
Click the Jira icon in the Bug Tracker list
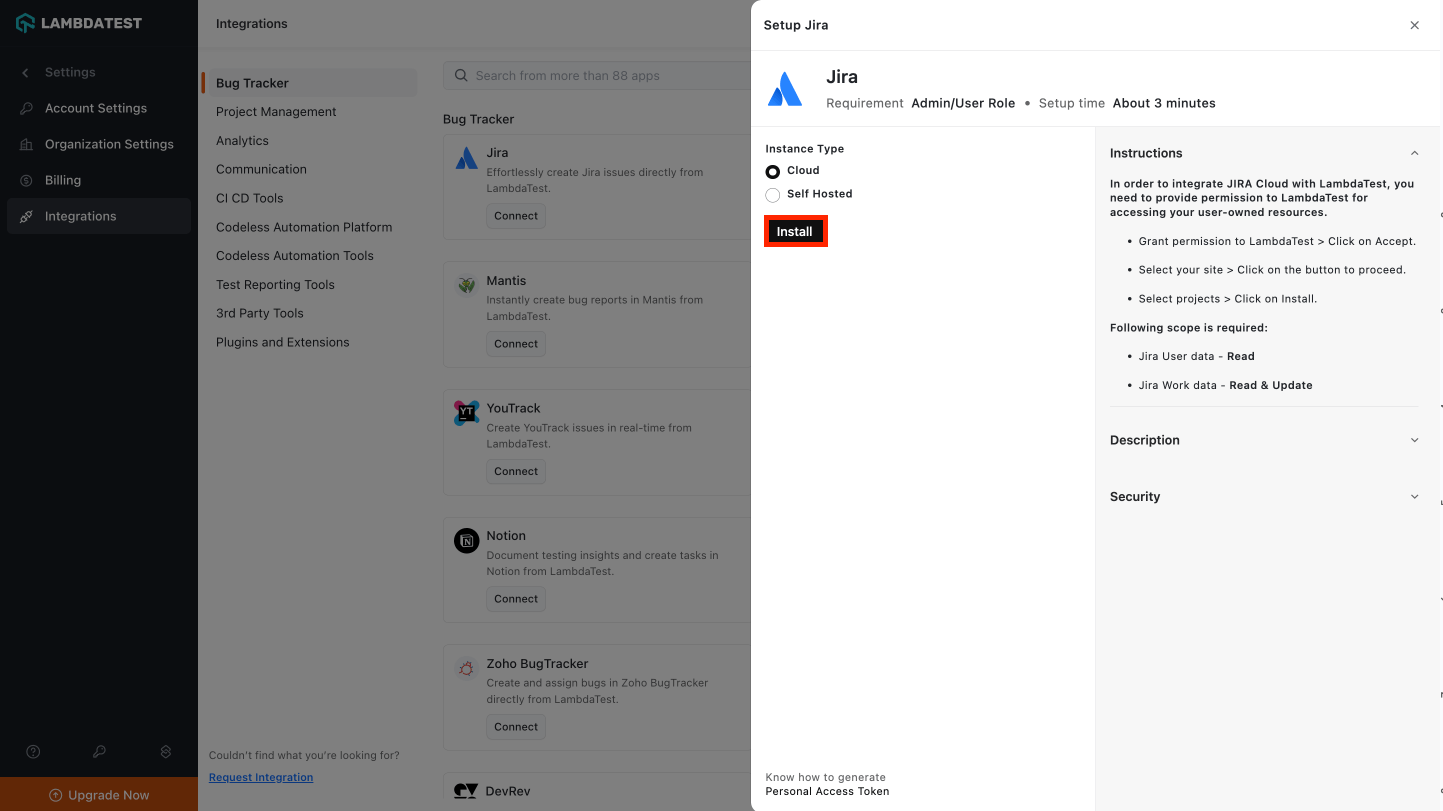pyautogui.click(x=466, y=157)
